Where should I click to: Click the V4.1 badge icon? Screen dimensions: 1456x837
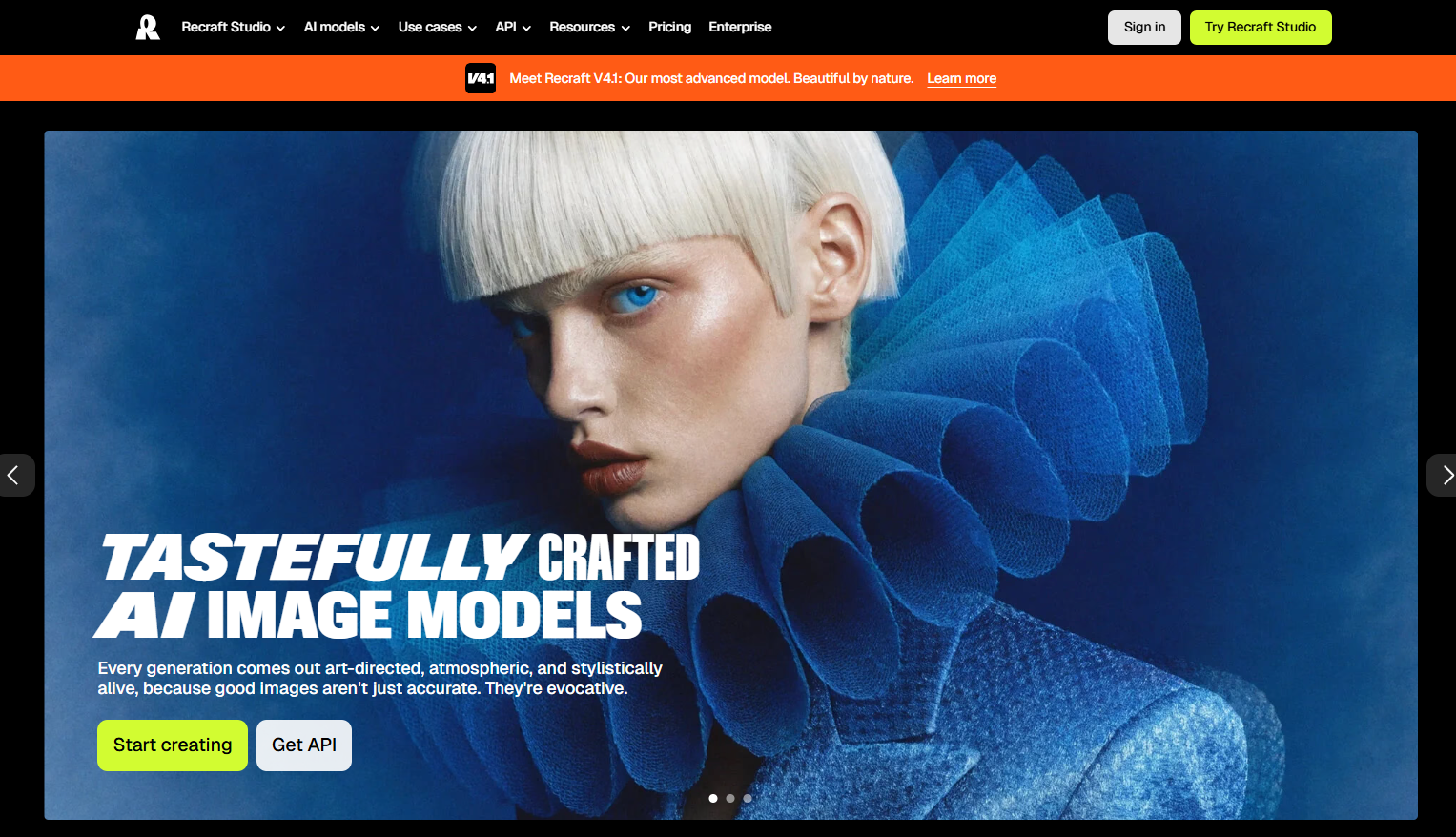click(481, 78)
